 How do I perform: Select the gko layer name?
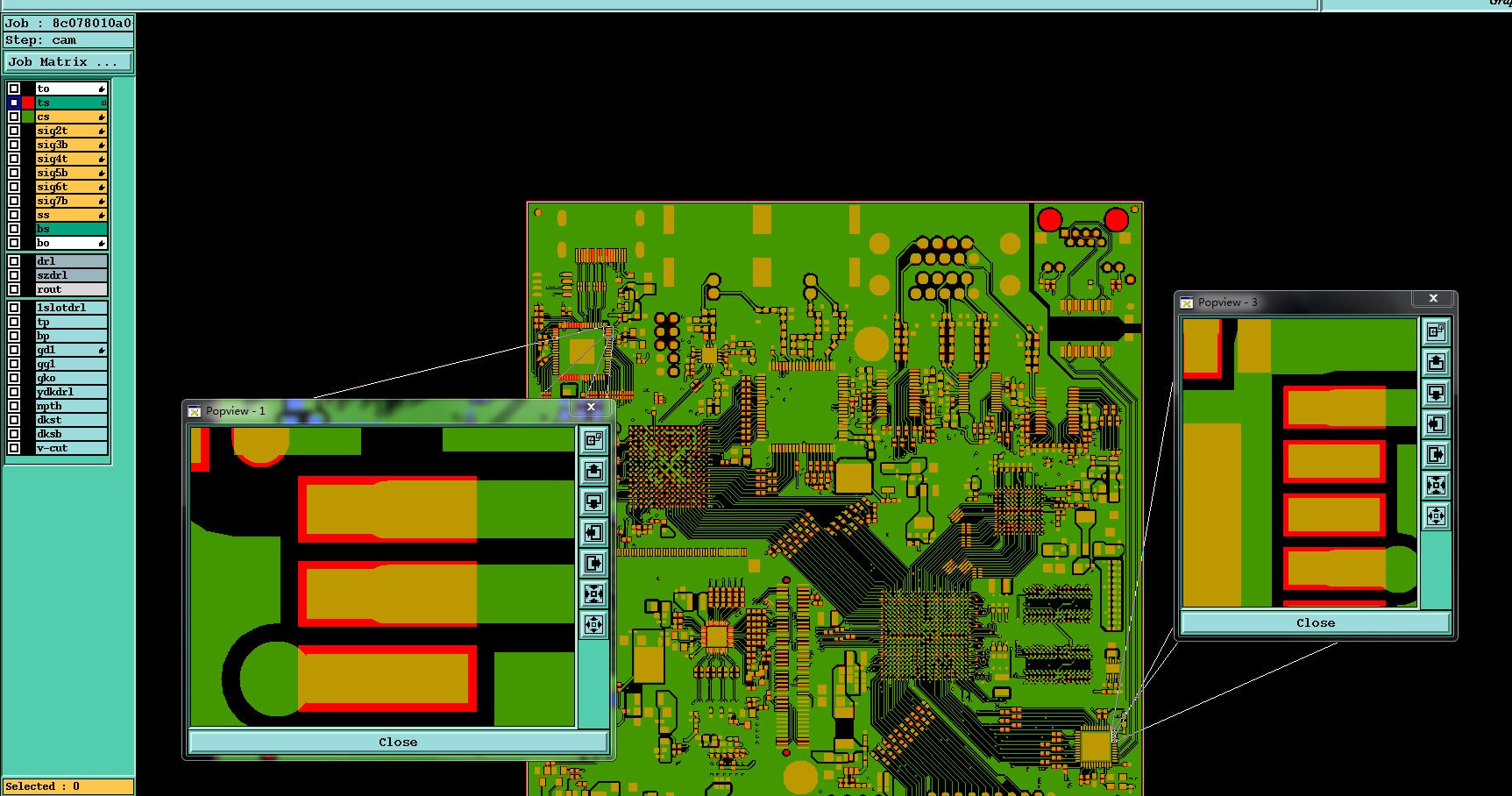click(x=71, y=378)
